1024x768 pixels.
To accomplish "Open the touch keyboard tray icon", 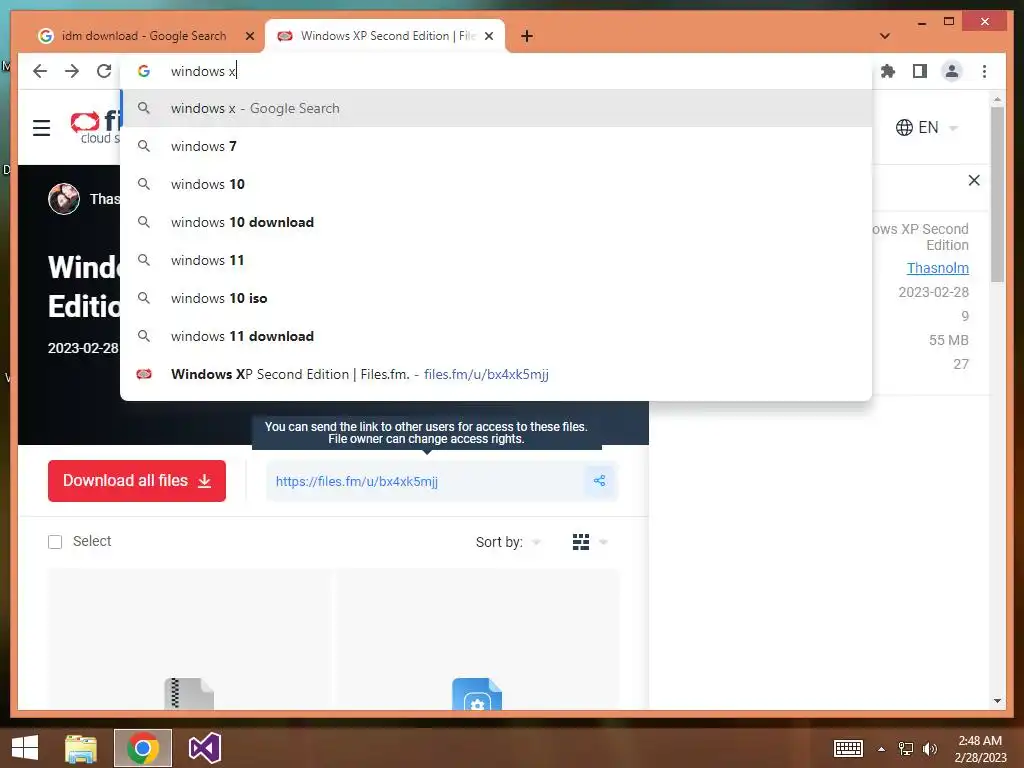I will click(848, 748).
